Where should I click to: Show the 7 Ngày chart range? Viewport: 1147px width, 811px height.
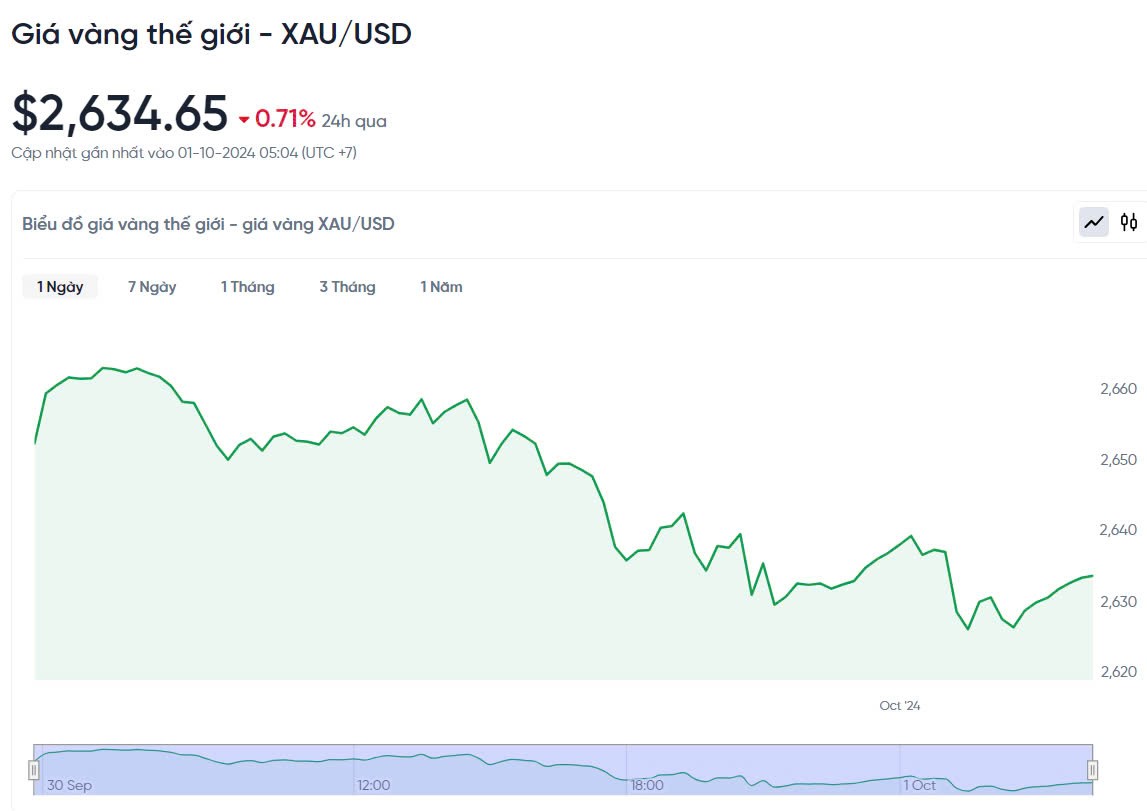(x=152, y=287)
